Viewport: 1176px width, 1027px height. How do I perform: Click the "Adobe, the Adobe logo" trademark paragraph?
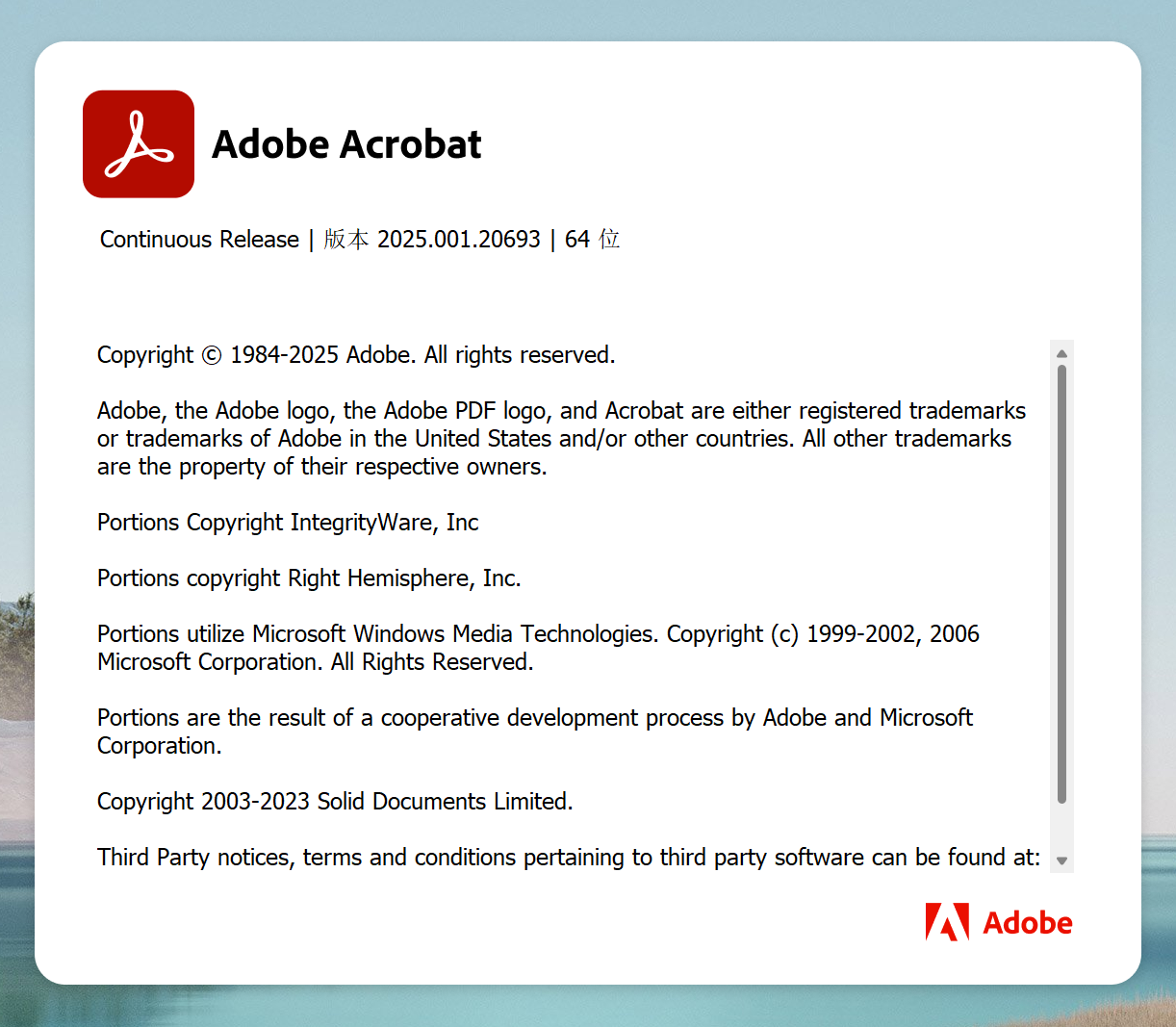[562, 439]
